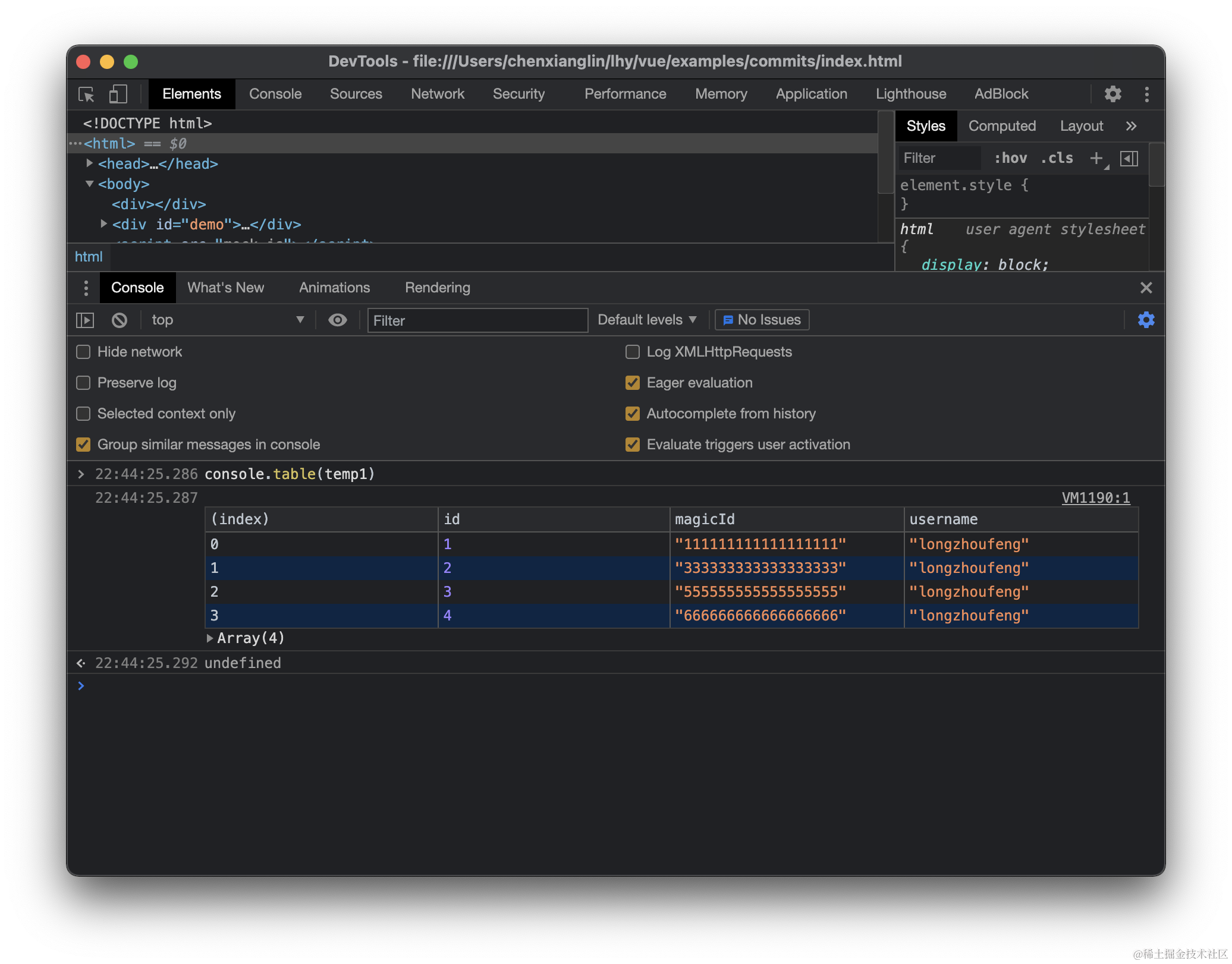Expand the head element in Elements panel

89,163
